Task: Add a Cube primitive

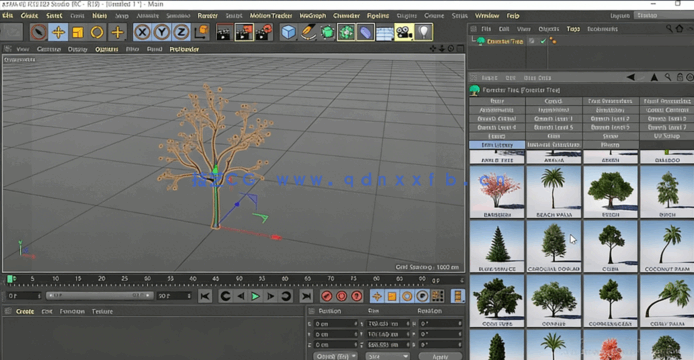Action: [x=288, y=32]
